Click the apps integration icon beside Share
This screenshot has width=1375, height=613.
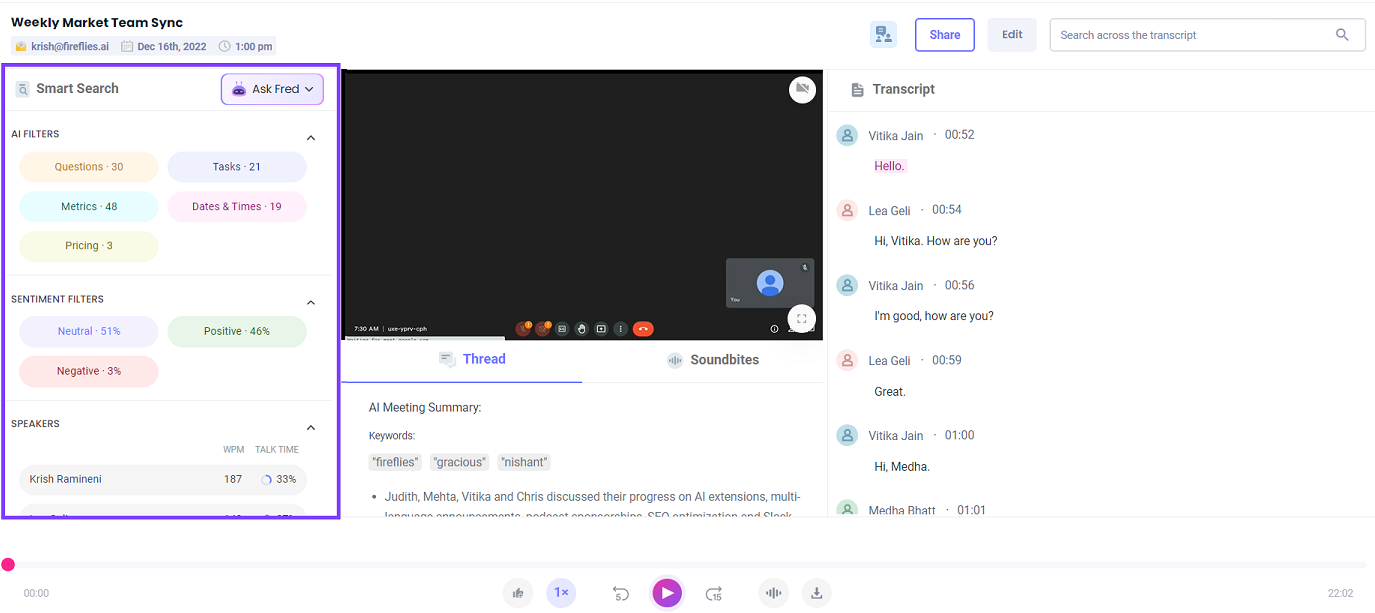[883, 33]
